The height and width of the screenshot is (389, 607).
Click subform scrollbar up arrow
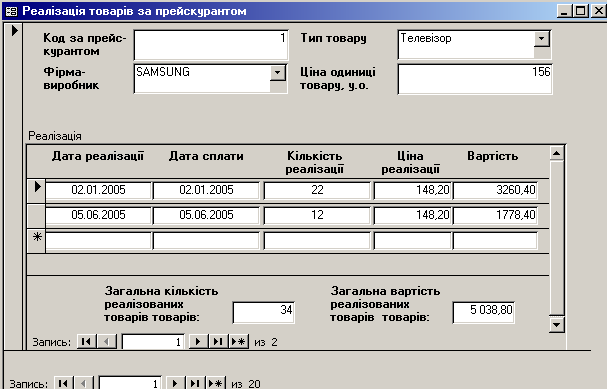[556, 154]
